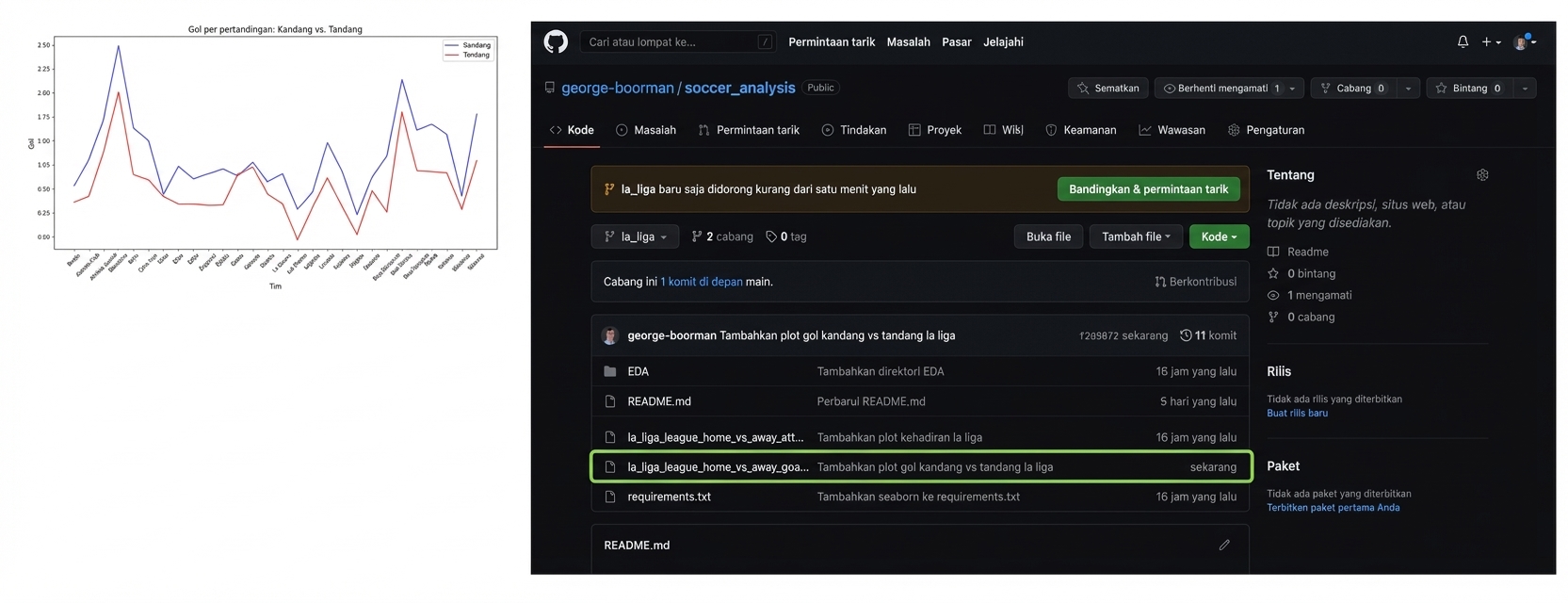This screenshot has width=1568, height=603.
Task: Open the 0 cabang forks sidebar link
Action: [x=1301, y=317]
